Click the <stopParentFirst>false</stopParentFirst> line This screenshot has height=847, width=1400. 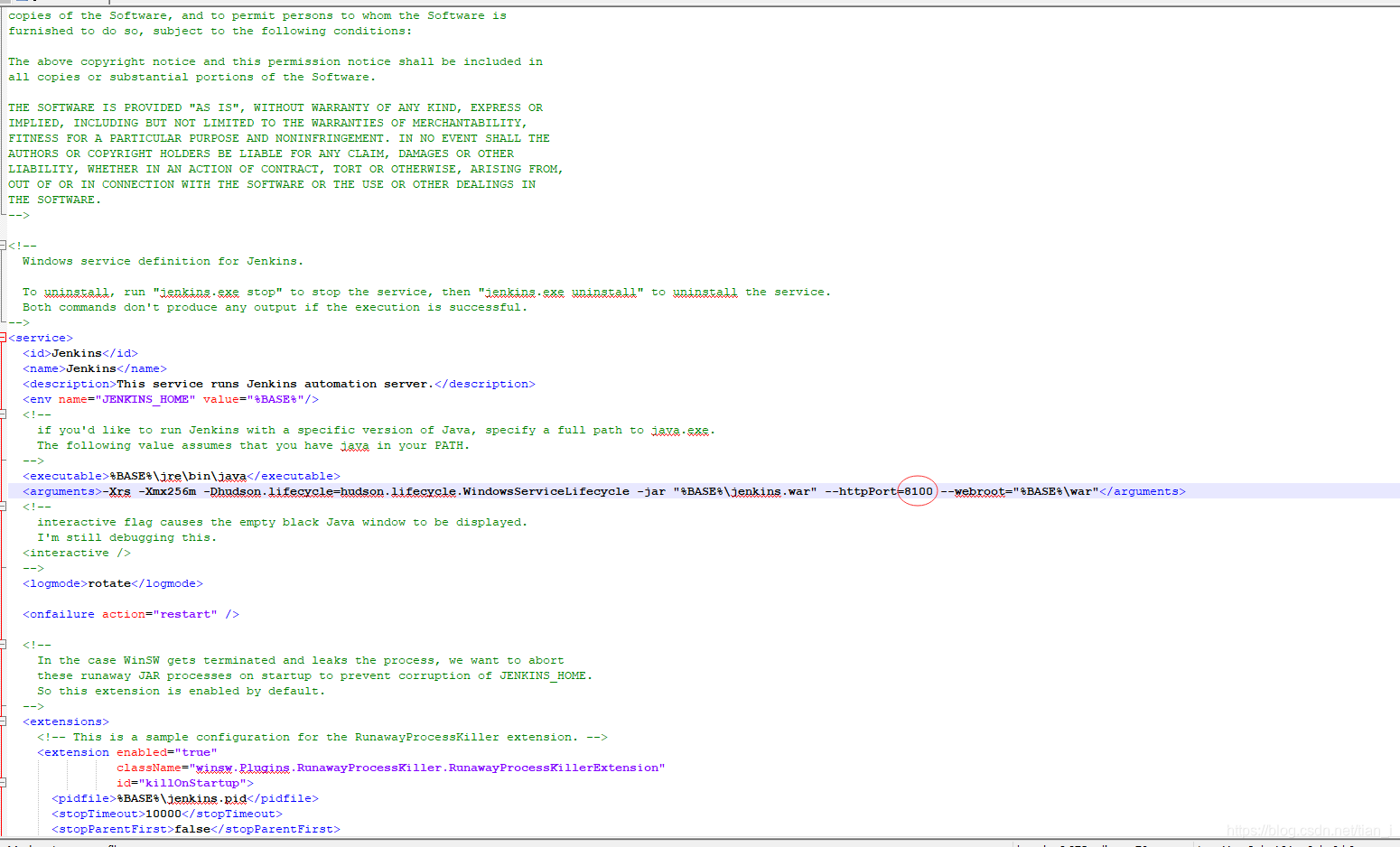(196, 829)
